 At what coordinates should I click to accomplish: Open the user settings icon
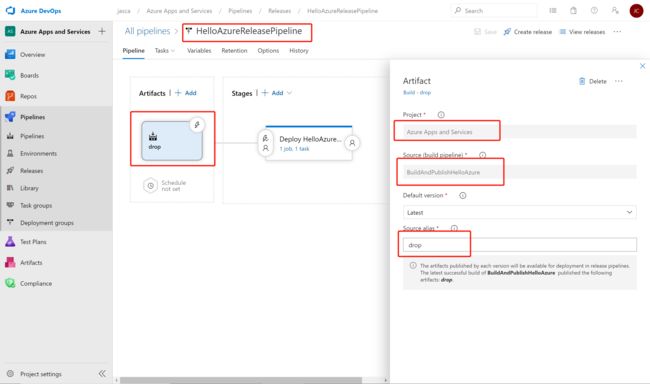[x=615, y=11]
